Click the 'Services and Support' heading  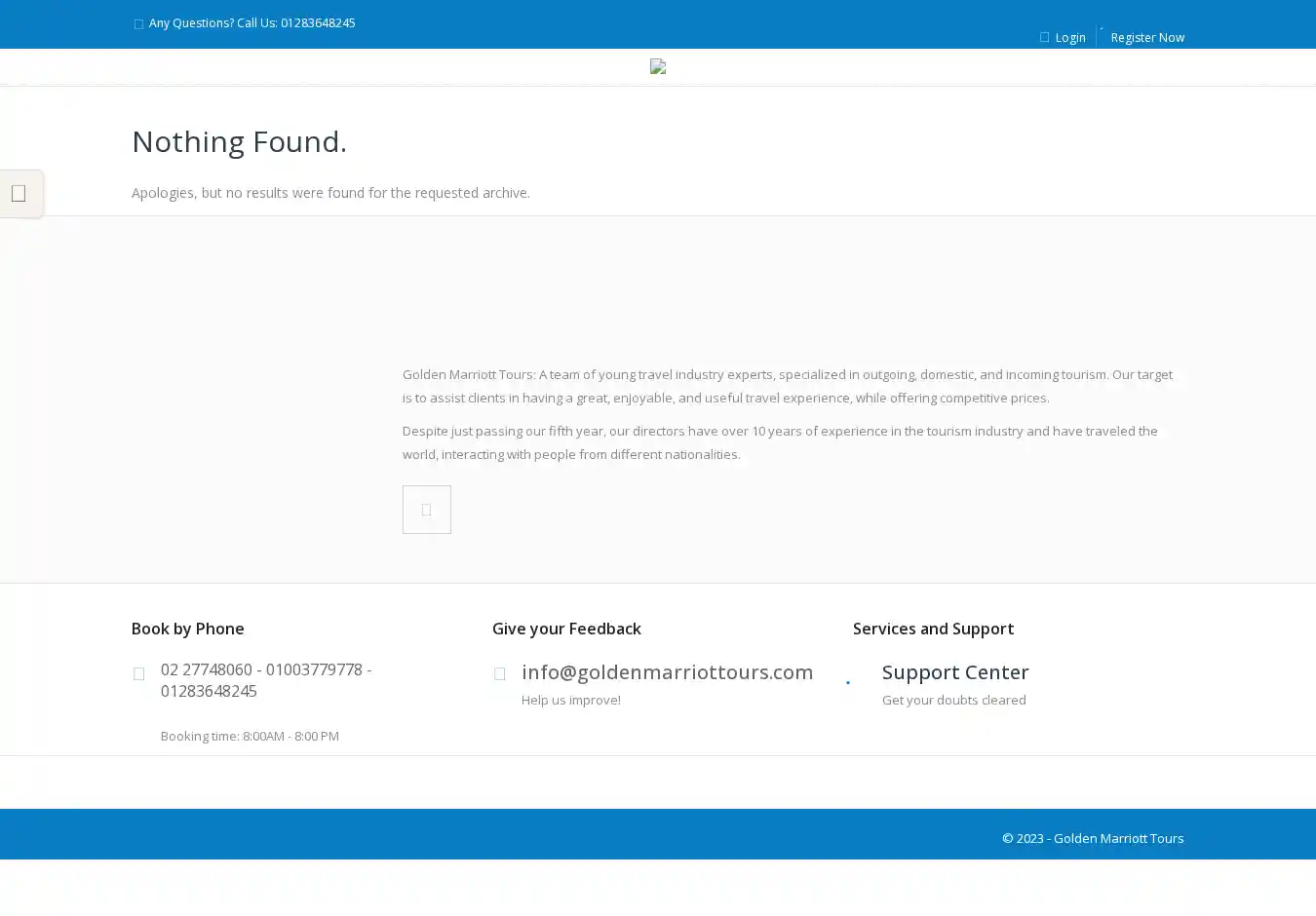click(933, 629)
